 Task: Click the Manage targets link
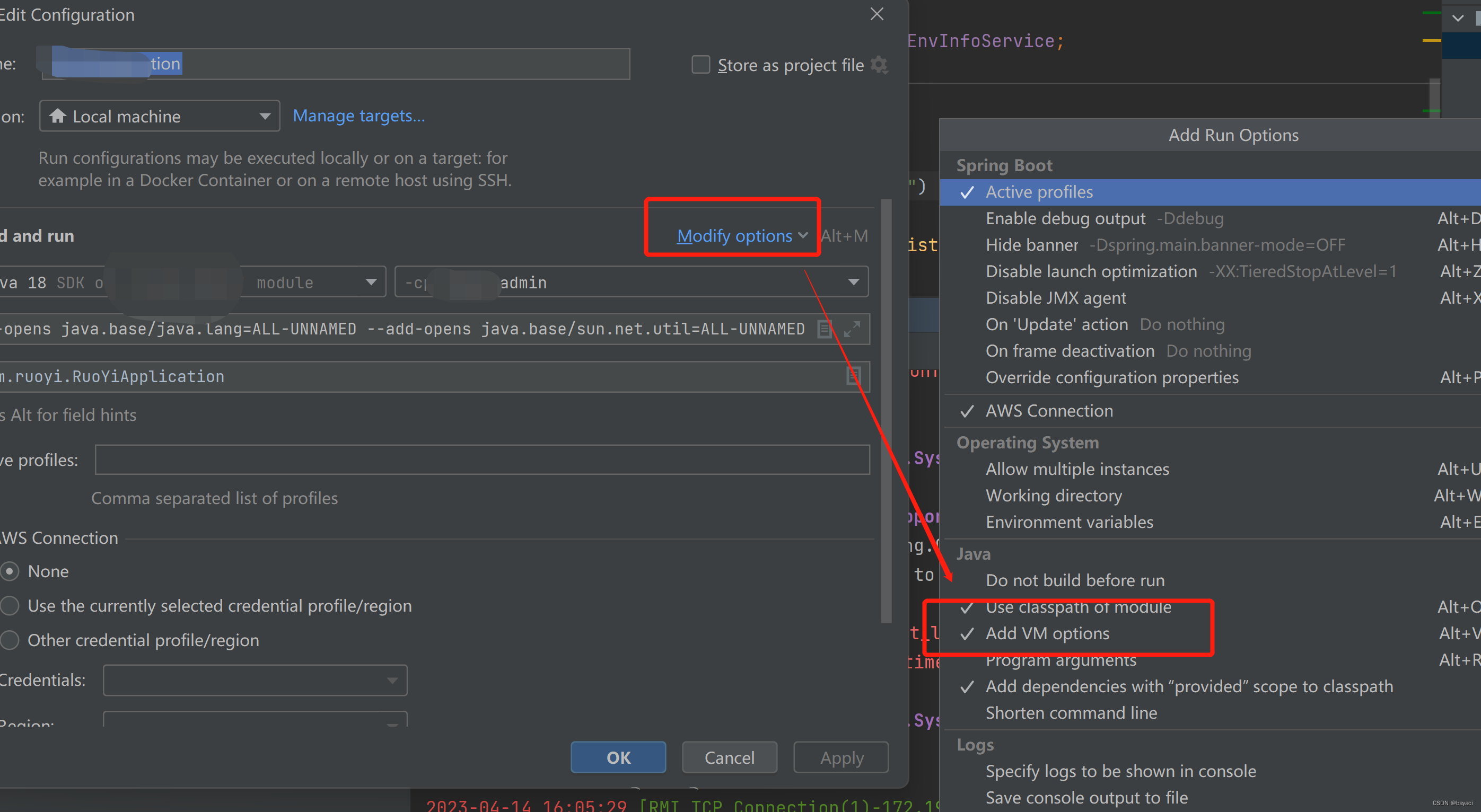359,116
